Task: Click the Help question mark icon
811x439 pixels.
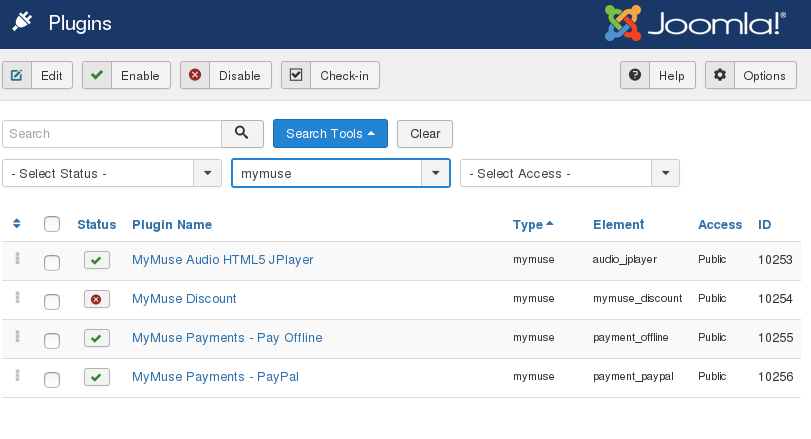Action: point(635,75)
